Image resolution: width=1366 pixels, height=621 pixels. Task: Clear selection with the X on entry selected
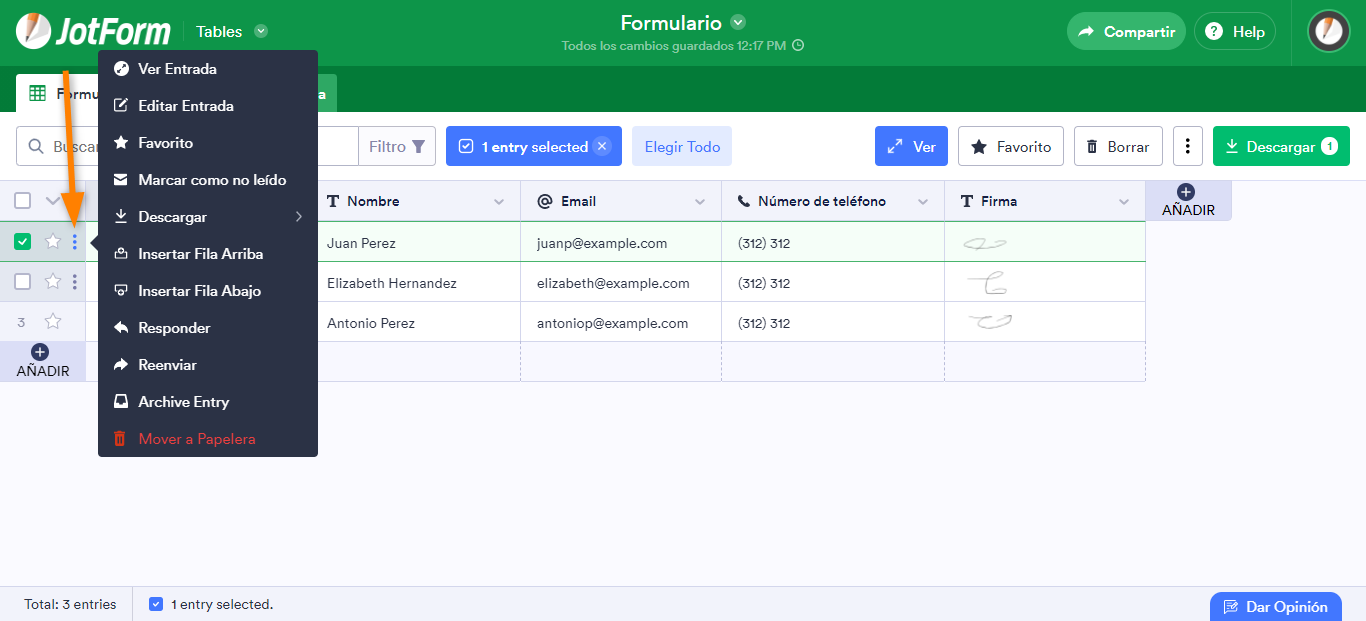pos(601,146)
